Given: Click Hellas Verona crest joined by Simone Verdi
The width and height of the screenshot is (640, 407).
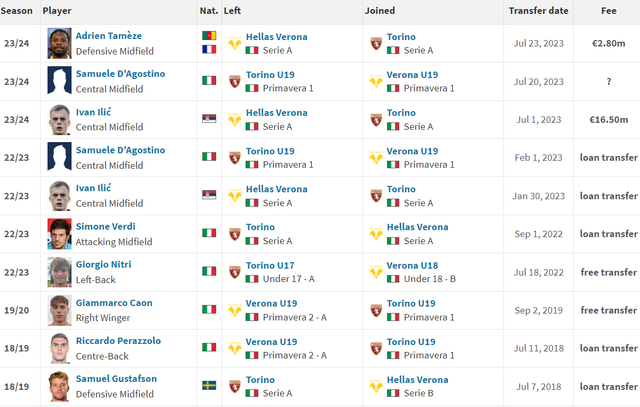Looking at the screenshot, I should coord(376,234).
